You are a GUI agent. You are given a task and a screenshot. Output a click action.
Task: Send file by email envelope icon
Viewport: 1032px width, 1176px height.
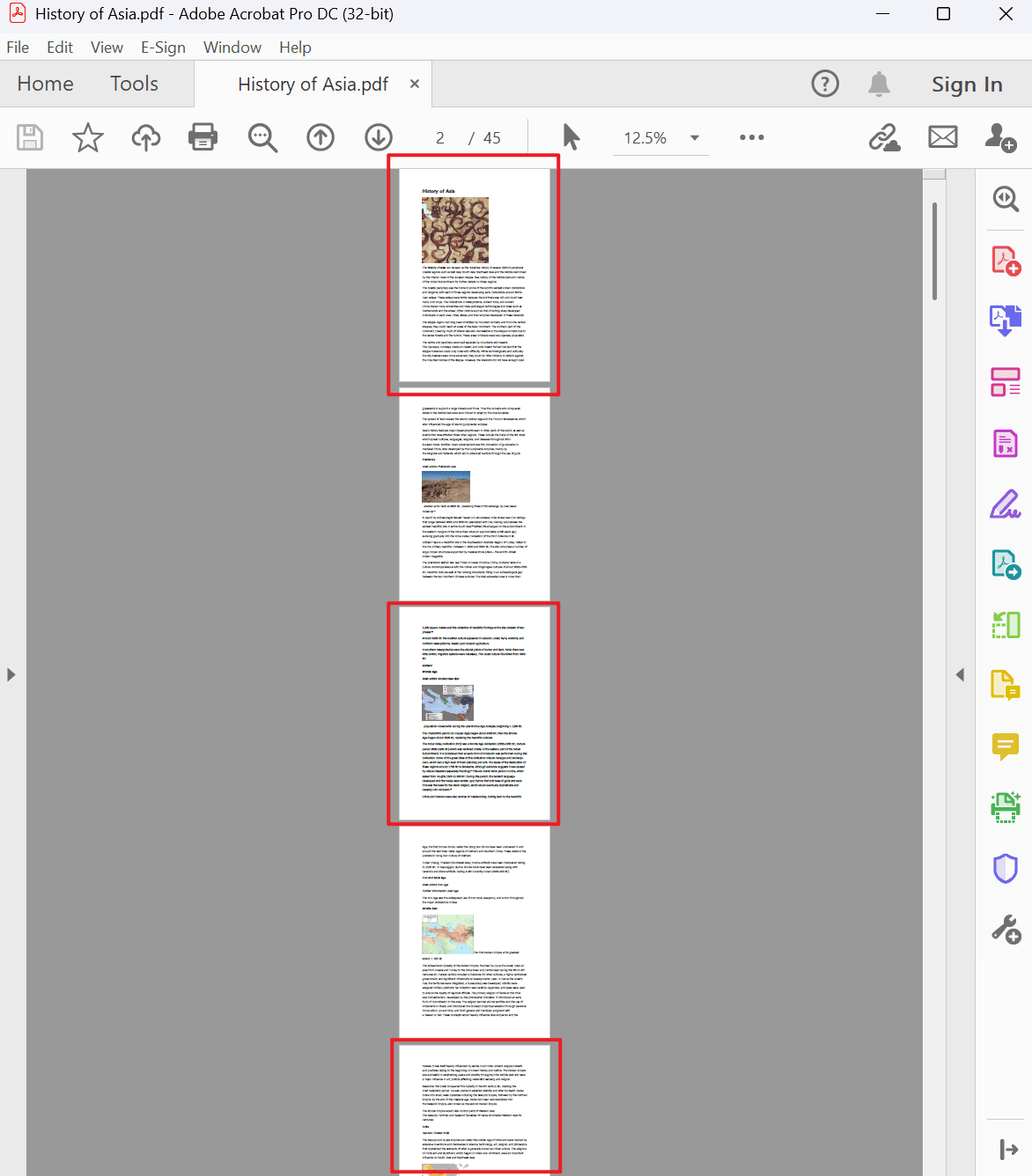coord(943,136)
